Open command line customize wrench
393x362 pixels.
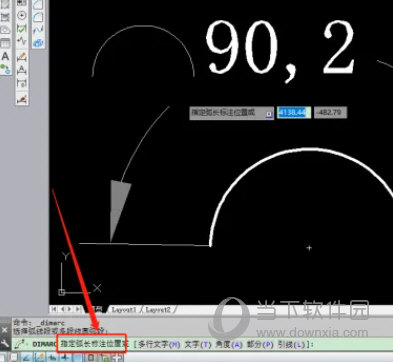pyautogui.click(x=4, y=343)
